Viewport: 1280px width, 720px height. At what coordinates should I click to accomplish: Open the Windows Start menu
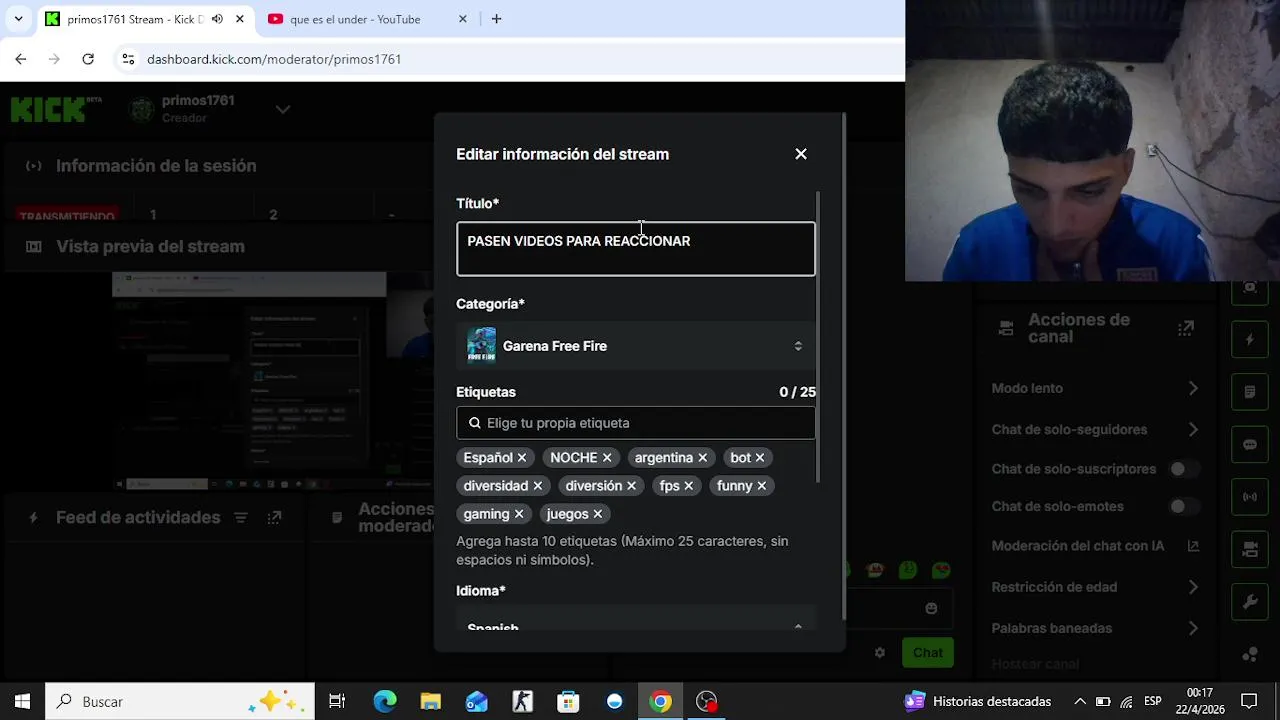[x=22, y=701]
